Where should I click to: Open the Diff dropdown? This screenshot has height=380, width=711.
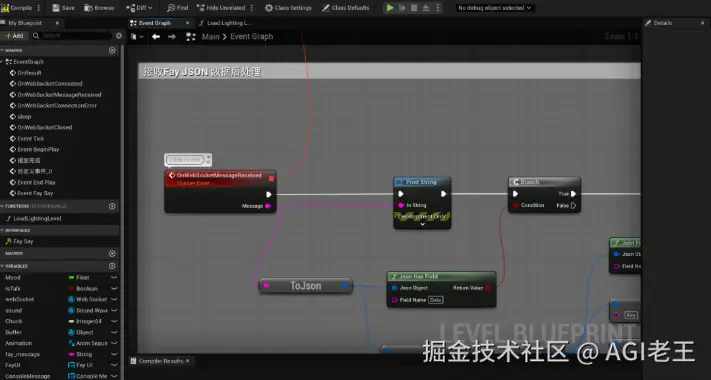139,8
